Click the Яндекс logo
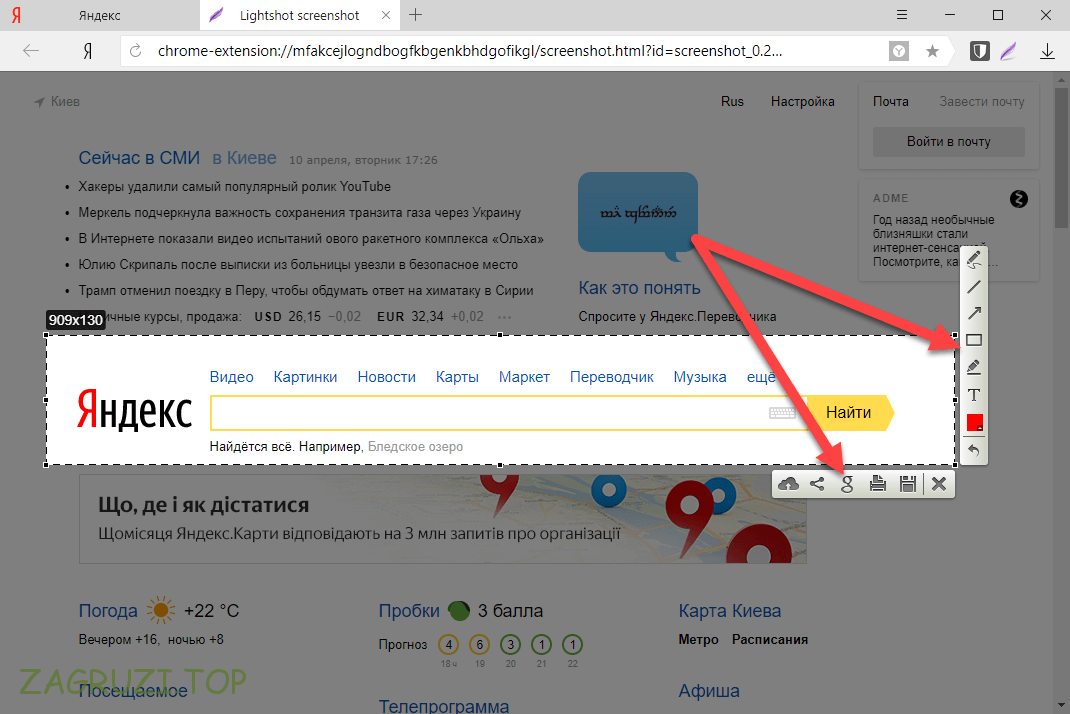Image resolution: width=1070 pixels, height=714 pixels. (134, 410)
